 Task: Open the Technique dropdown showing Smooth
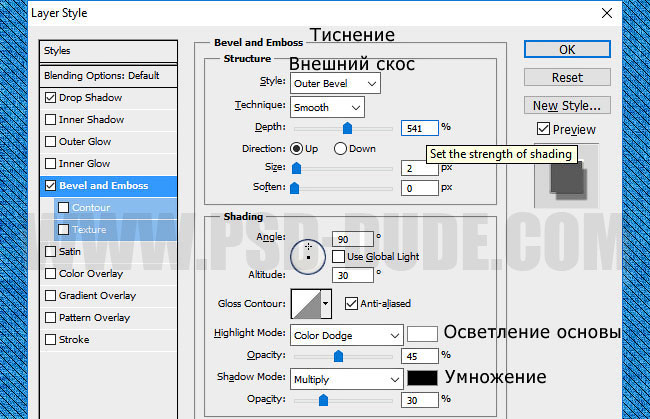pos(327,107)
